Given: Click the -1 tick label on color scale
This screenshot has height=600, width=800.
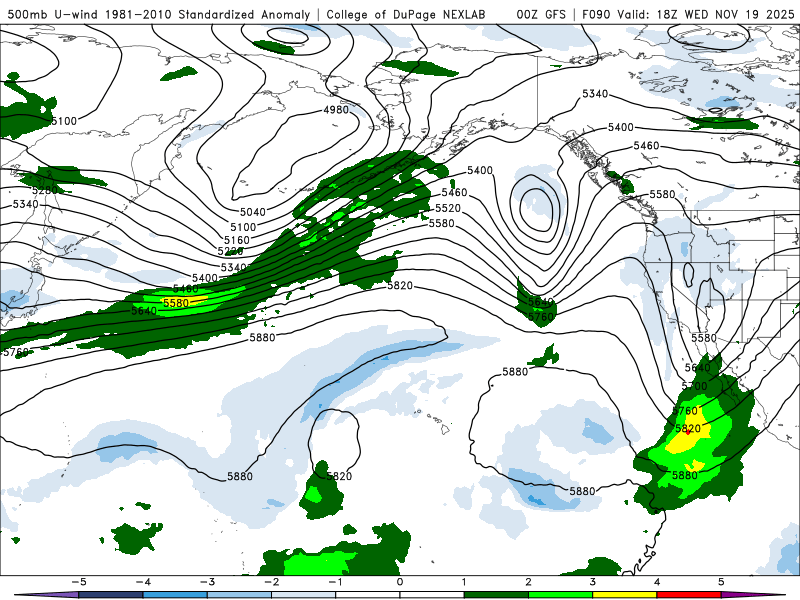Looking at the screenshot, I should click(335, 582).
